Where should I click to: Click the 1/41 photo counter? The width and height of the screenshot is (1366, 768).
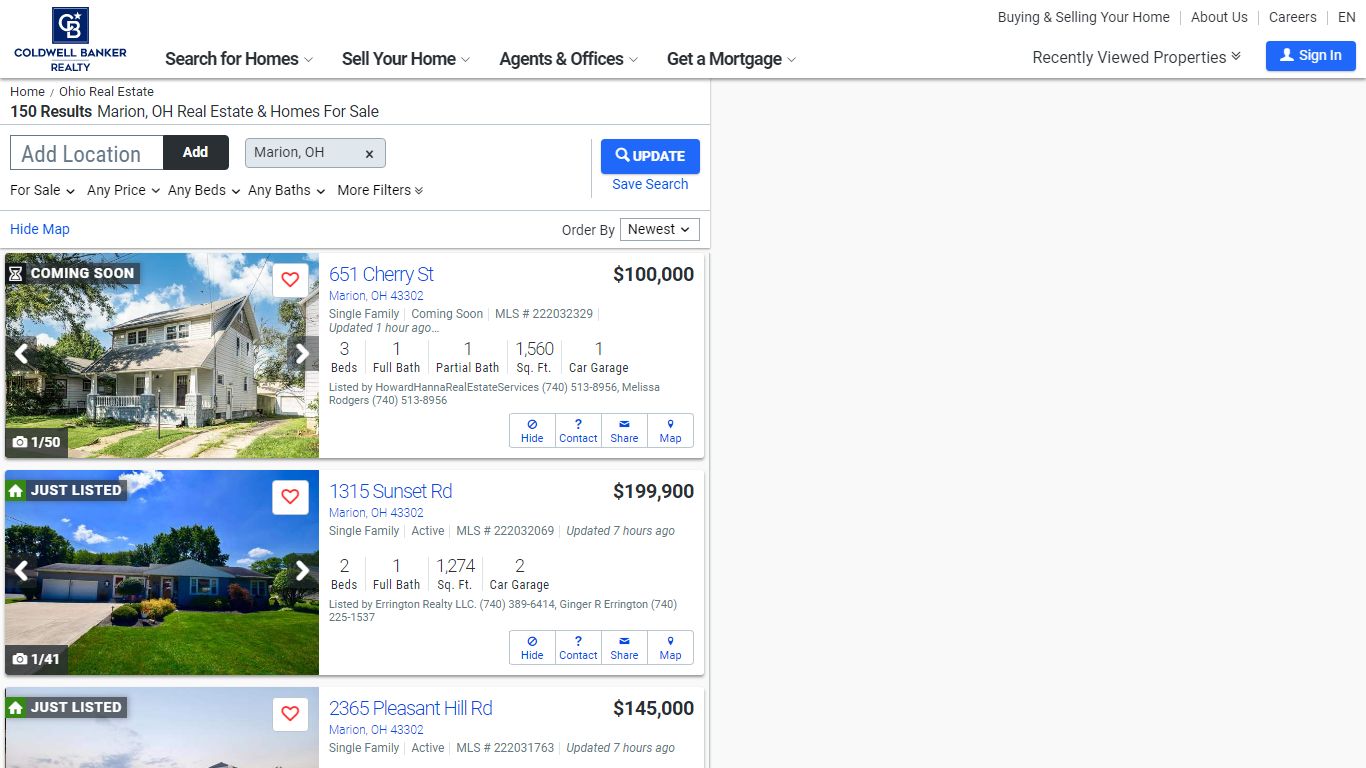point(37,659)
